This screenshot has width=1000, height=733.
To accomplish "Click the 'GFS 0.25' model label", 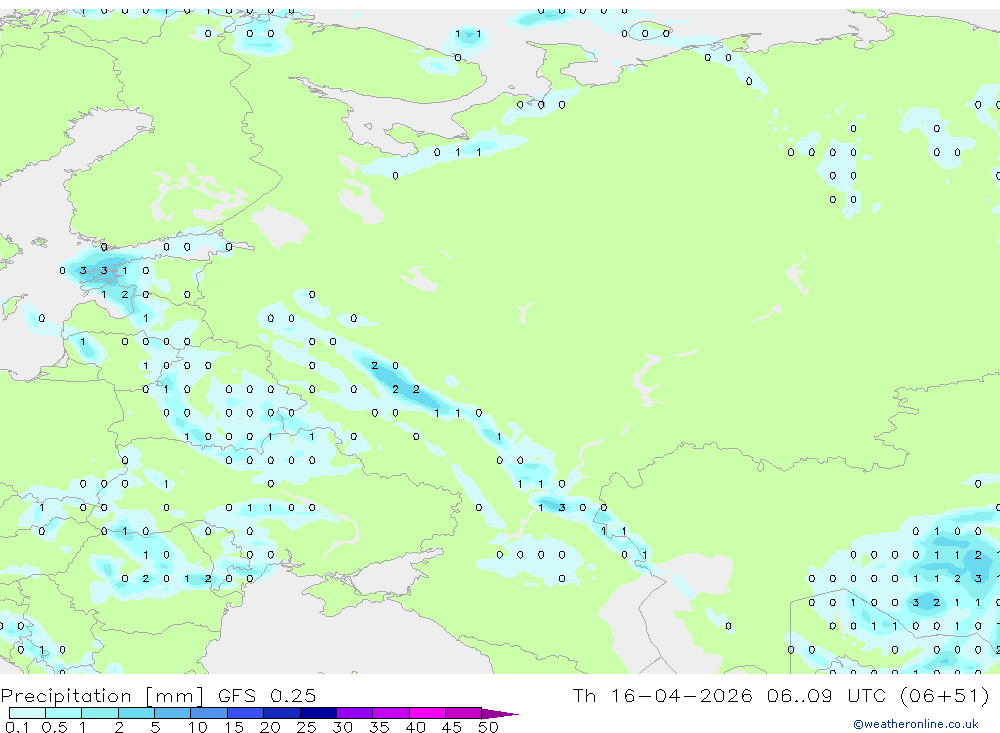I will click(x=267, y=695).
